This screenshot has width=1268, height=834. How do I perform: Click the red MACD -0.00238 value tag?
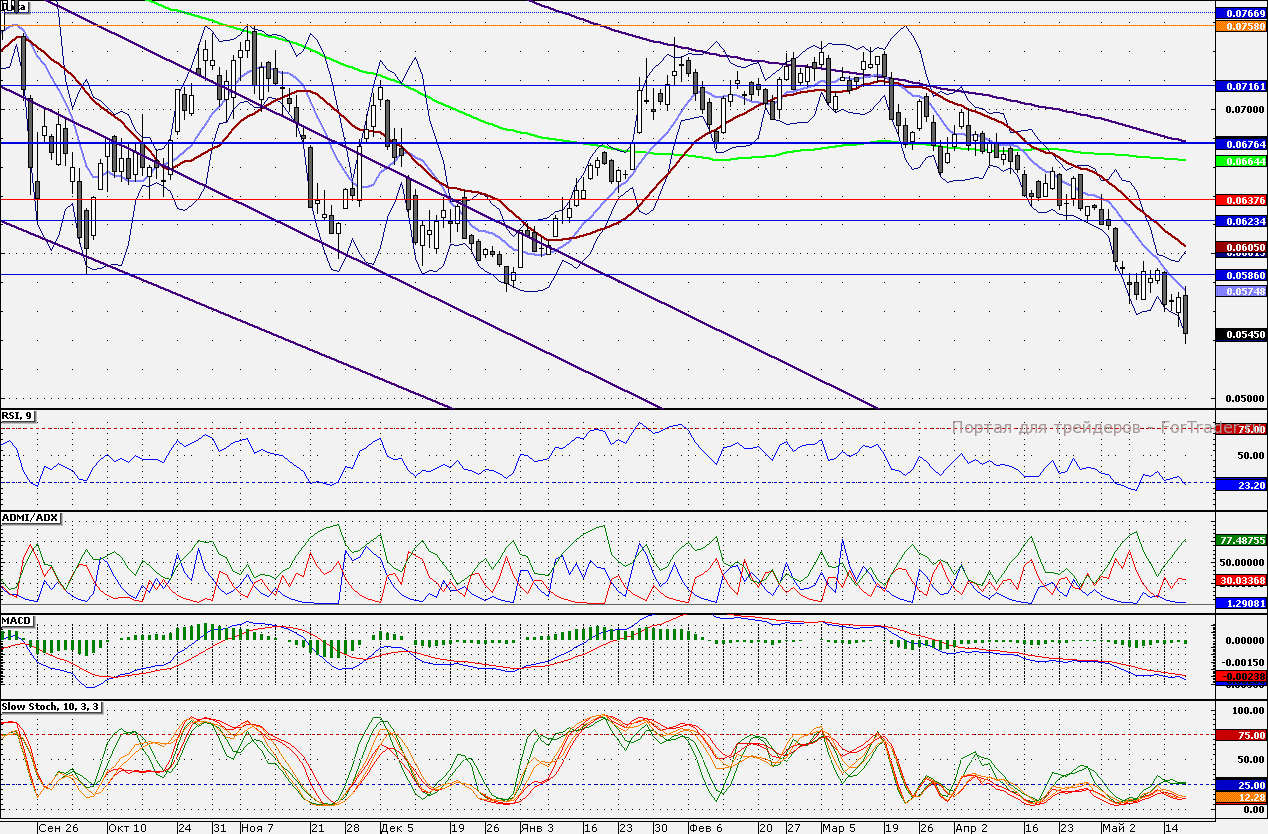tap(1241, 677)
